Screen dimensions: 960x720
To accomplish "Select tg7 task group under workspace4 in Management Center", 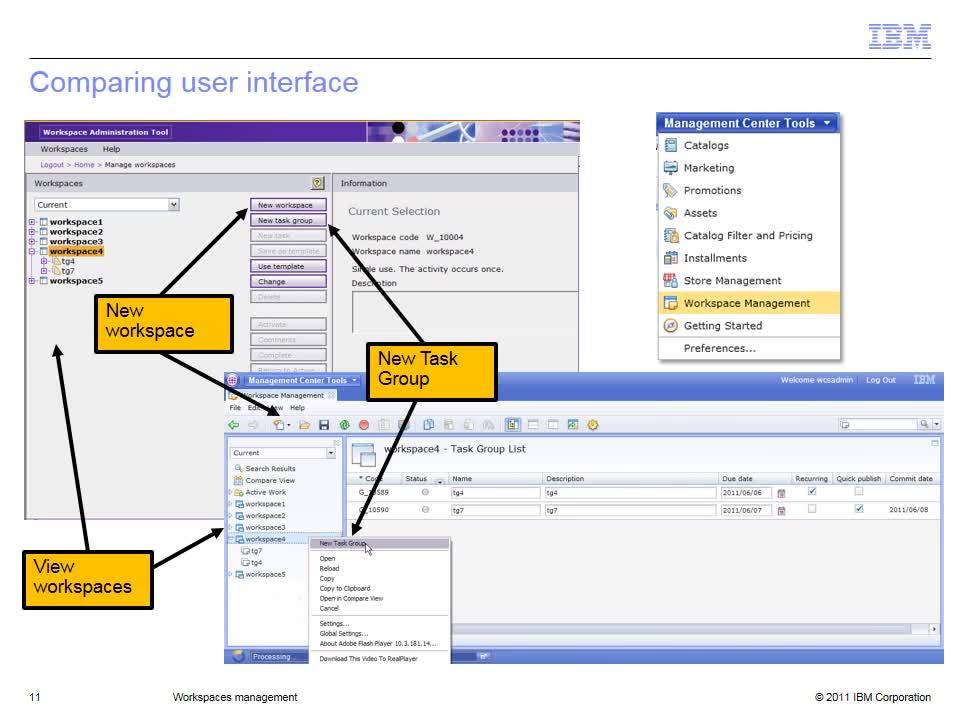I will pos(252,551).
